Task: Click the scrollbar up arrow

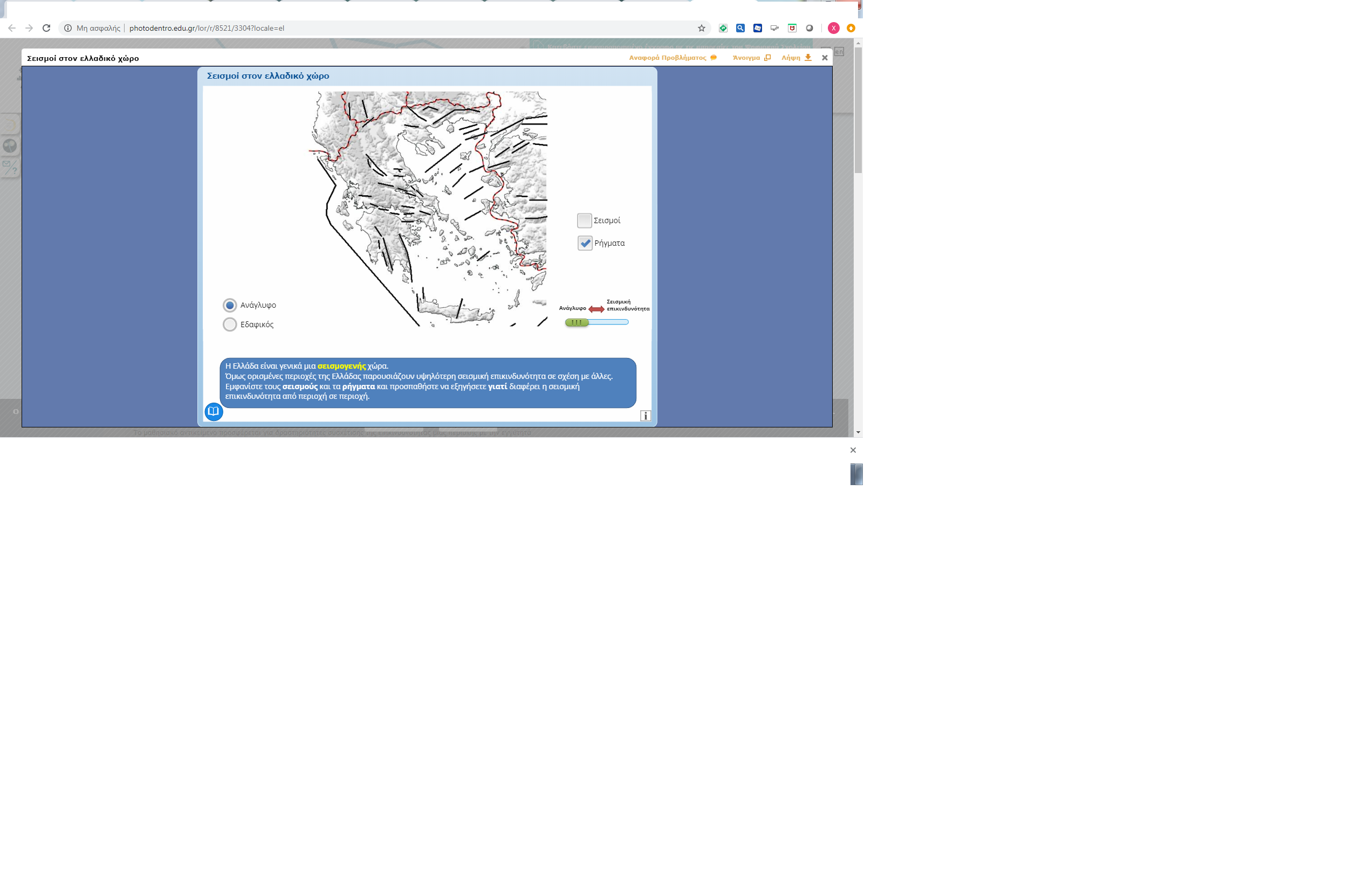Action: click(858, 43)
